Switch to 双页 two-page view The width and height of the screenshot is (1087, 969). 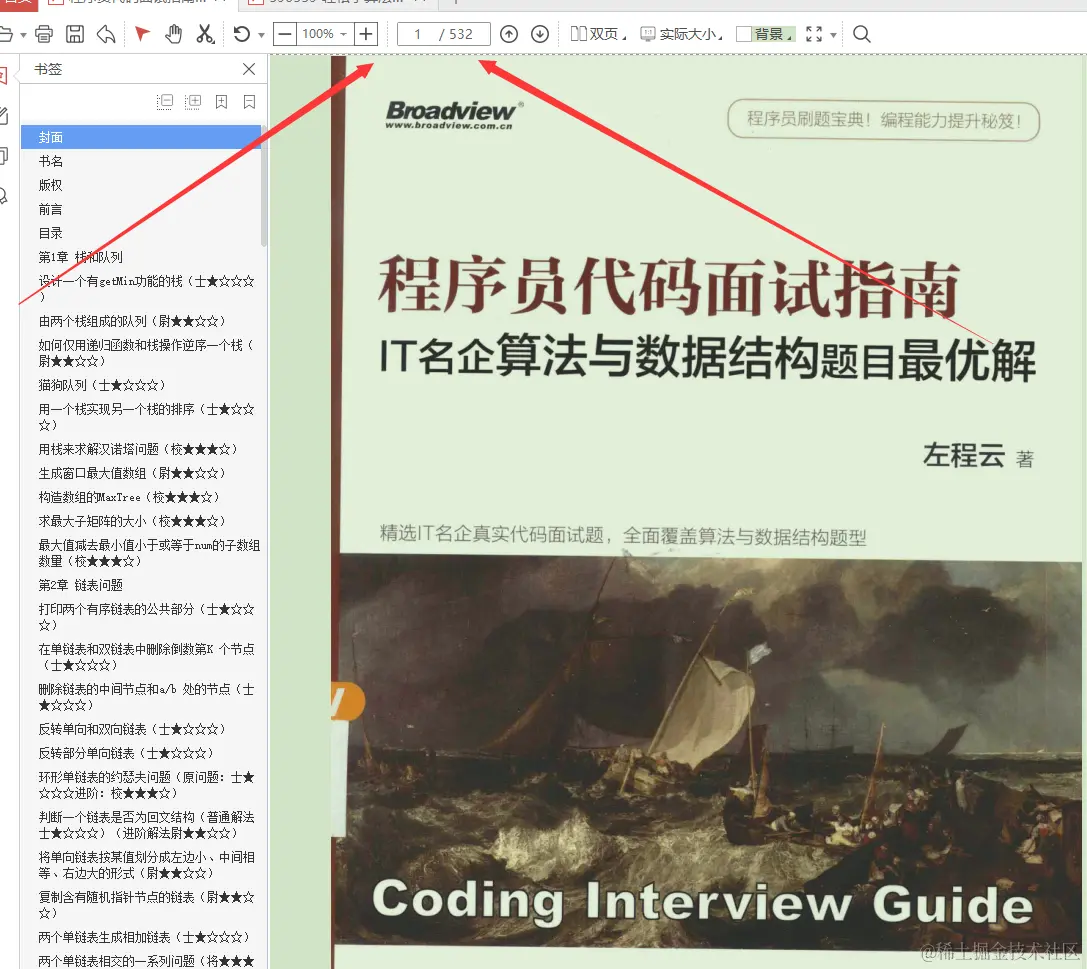(x=598, y=33)
